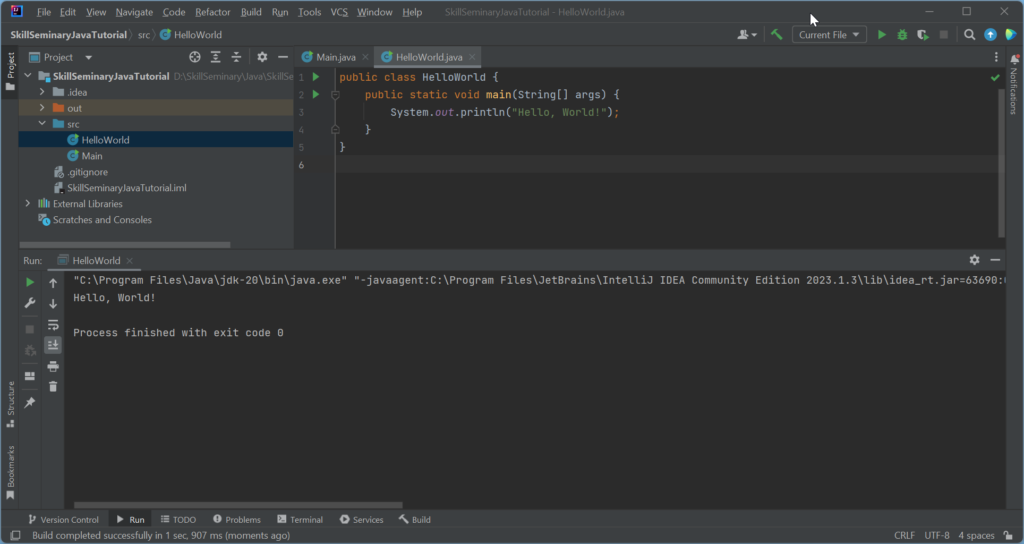Open the VCS menu
The height and width of the screenshot is (544, 1024).
pos(339,12)
